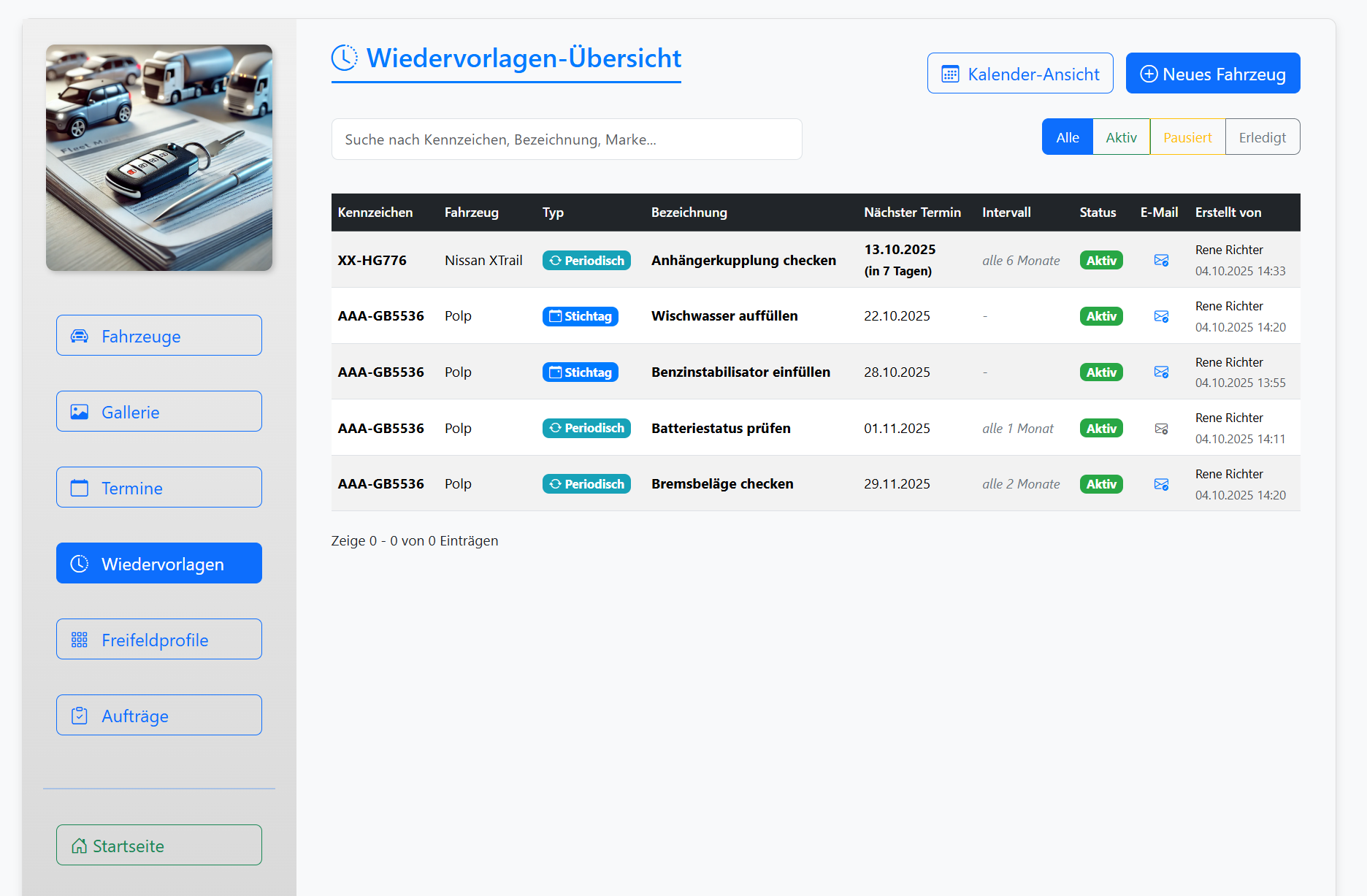Switch to Kalender-Ansicht

[1020, 73]
